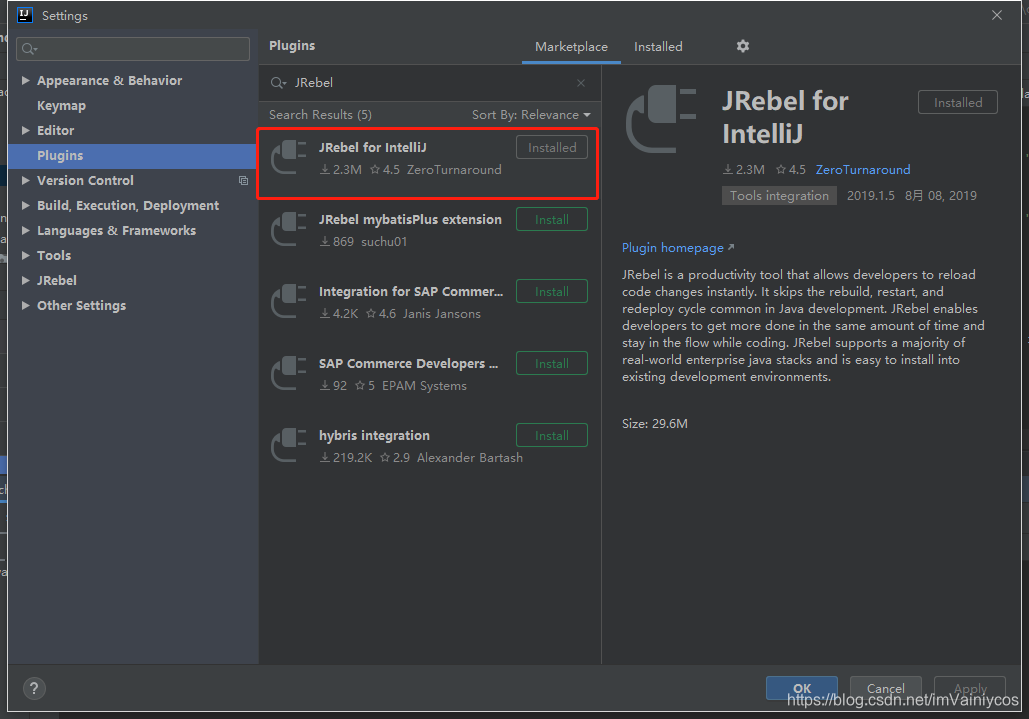Image resolution: width=1029 pixels, height=719 pixels.
Task: Click the 2019.1.5 version text
Action: pos(870,195)
